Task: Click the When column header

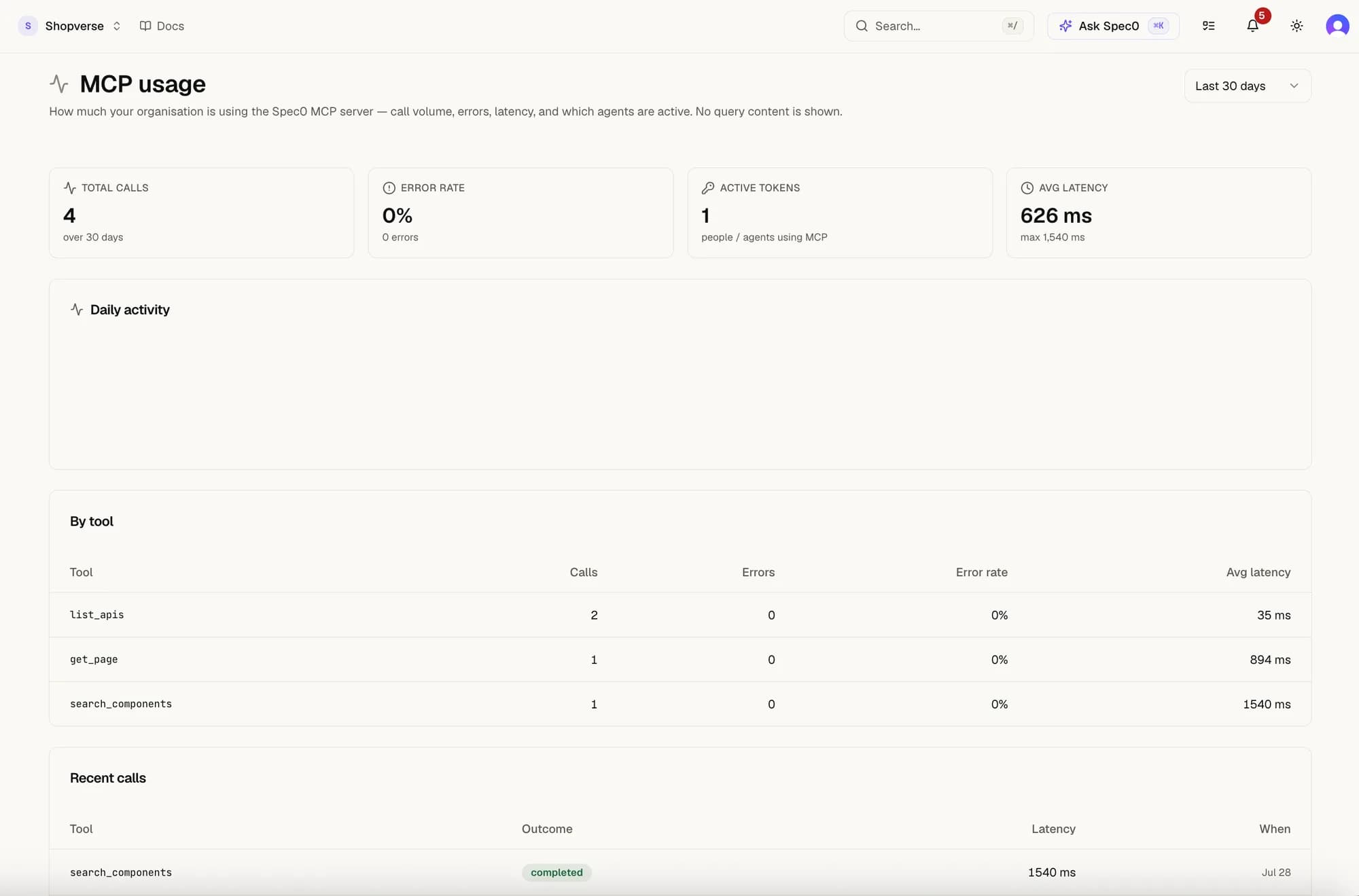Action: click(x=1275, y=829)
